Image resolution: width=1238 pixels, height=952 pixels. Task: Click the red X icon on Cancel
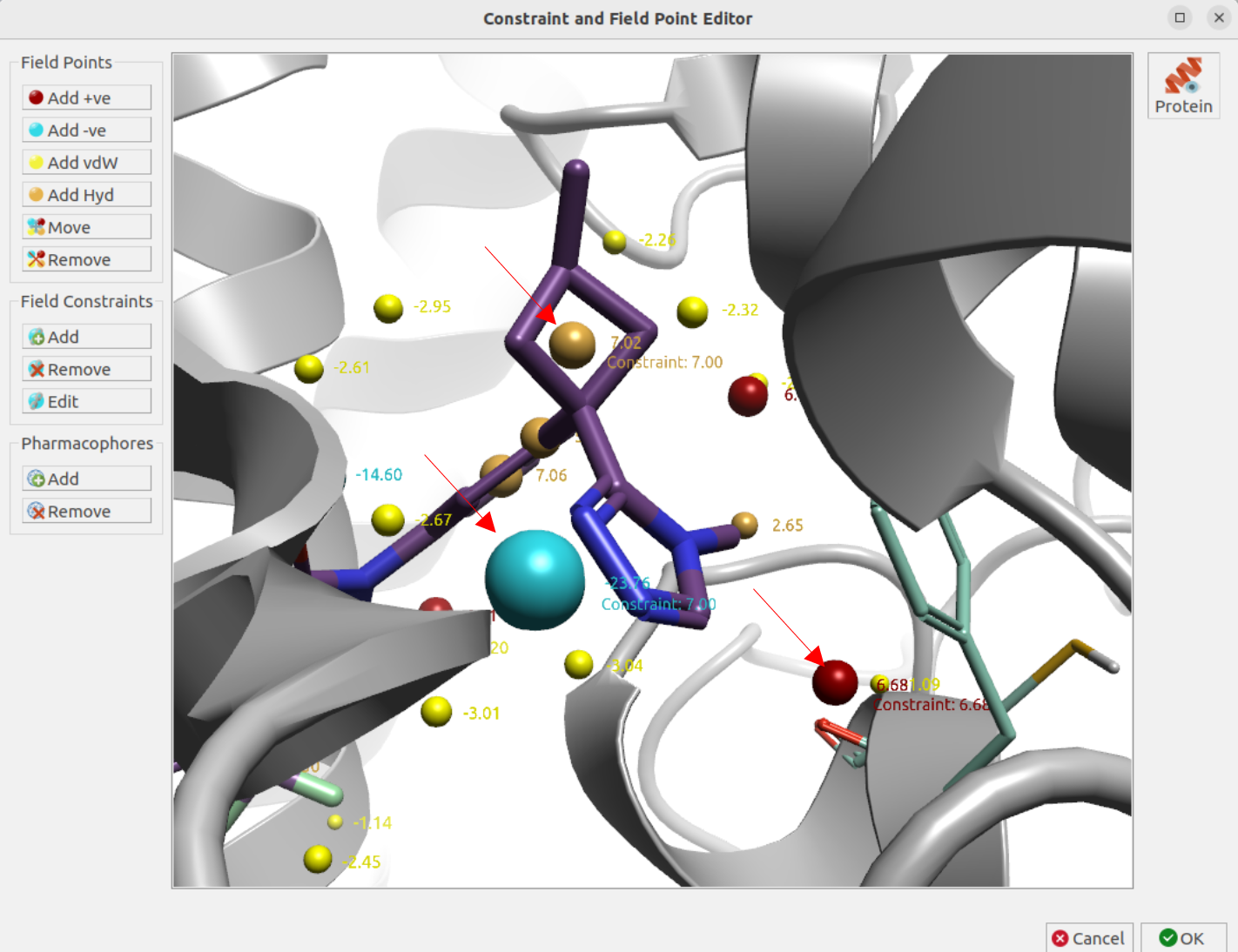click(x=1060, y=938)
